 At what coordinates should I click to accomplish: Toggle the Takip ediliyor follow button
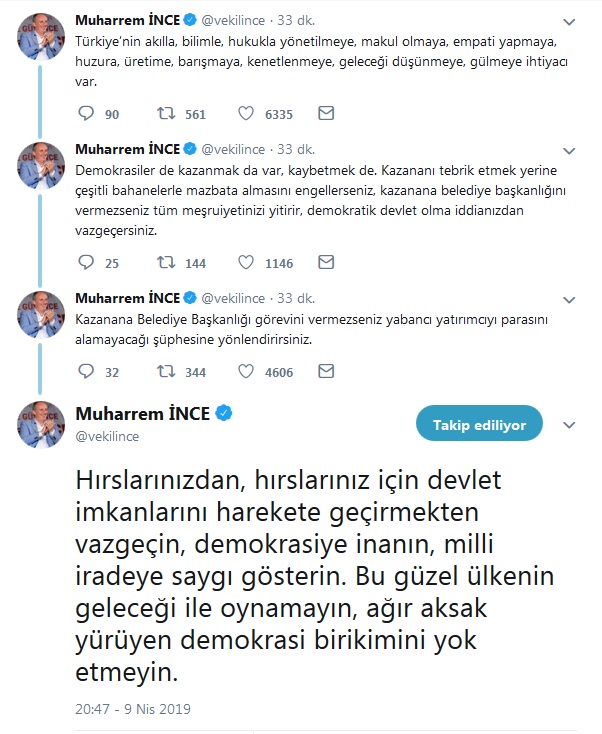click(478, 425)
